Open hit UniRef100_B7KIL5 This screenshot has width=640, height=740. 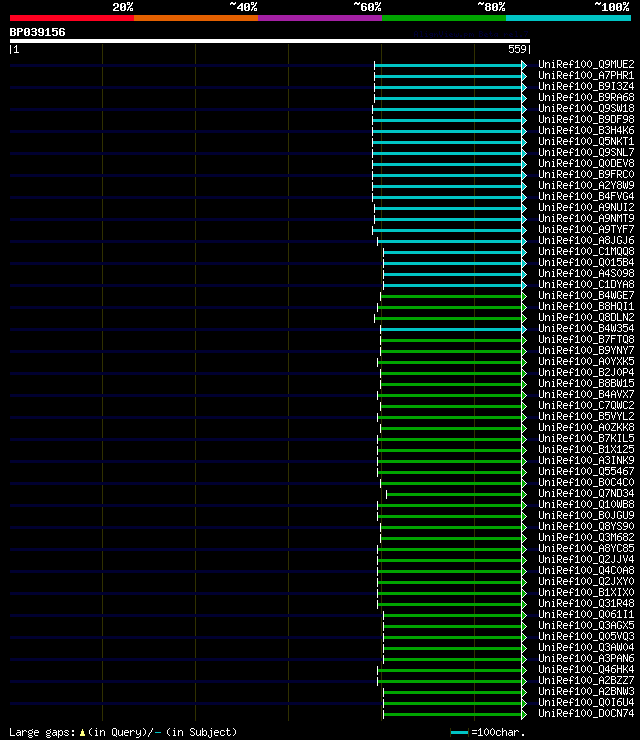pos(586,438)
